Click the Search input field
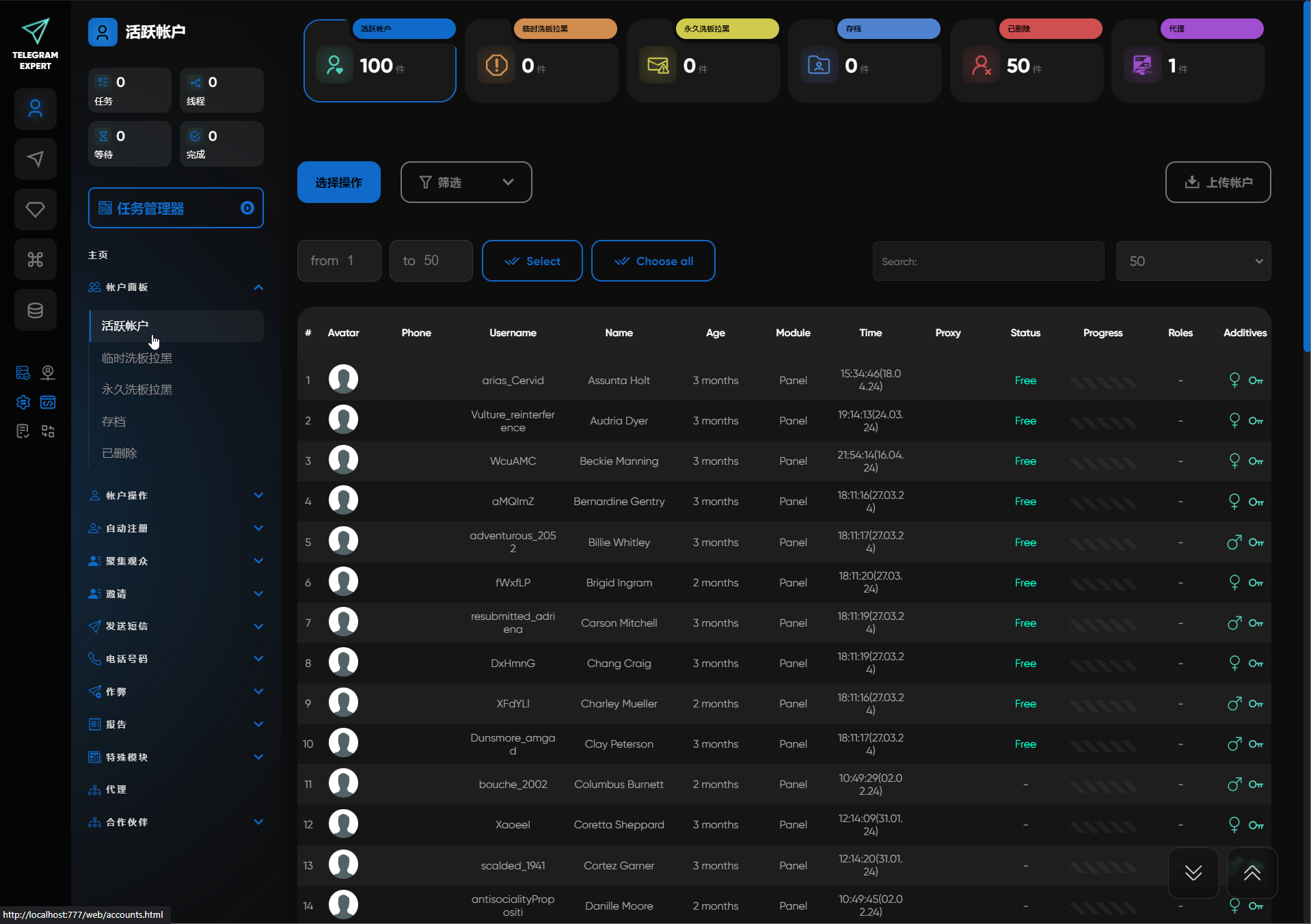The width and height of the screenshot is (1311, 924). click(x=988, y=261)
